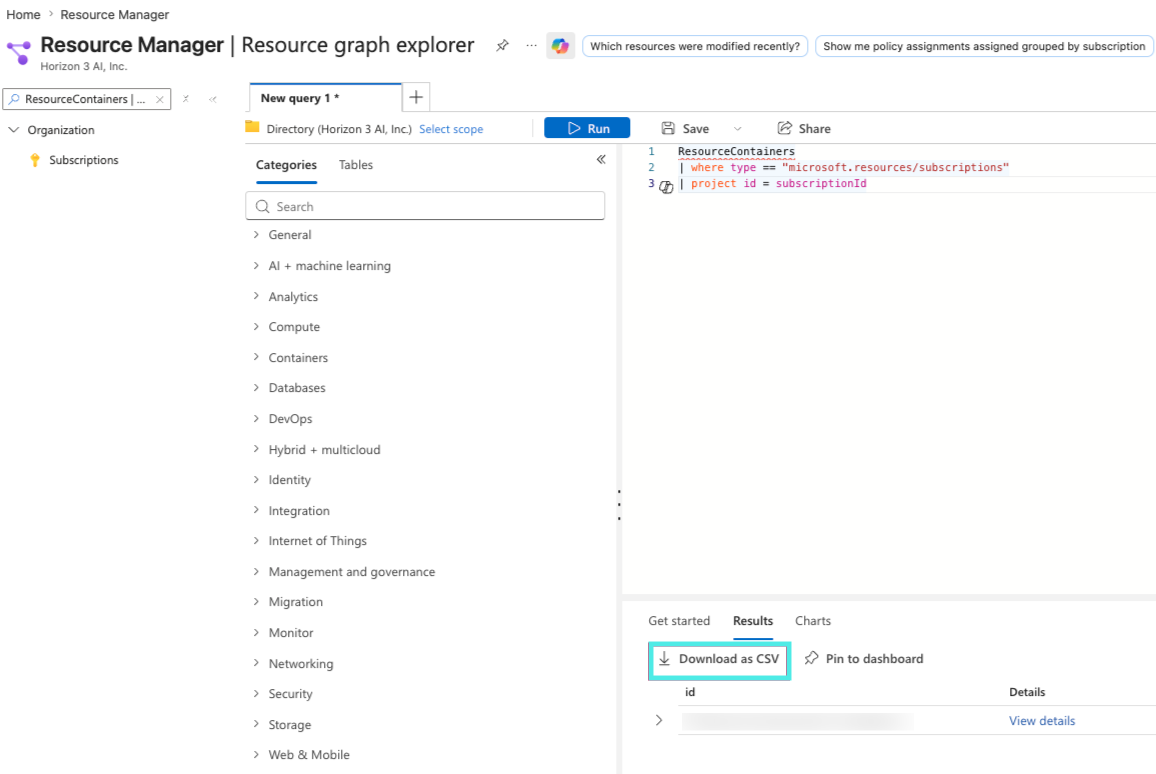1156x774 pixels.
Task: Click the Web & Mobile category label
Action: click(309, 755)
